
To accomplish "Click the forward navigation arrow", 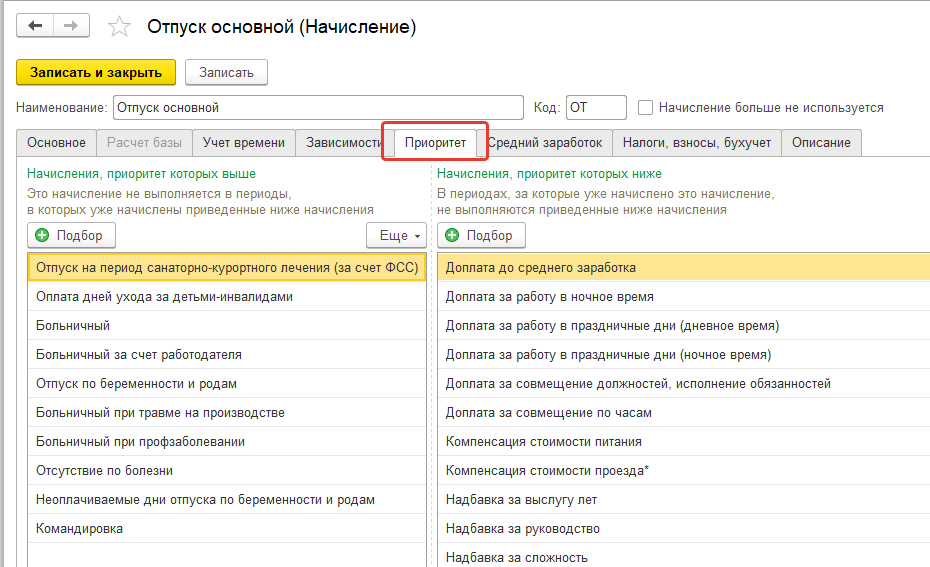I will (70, 26).
